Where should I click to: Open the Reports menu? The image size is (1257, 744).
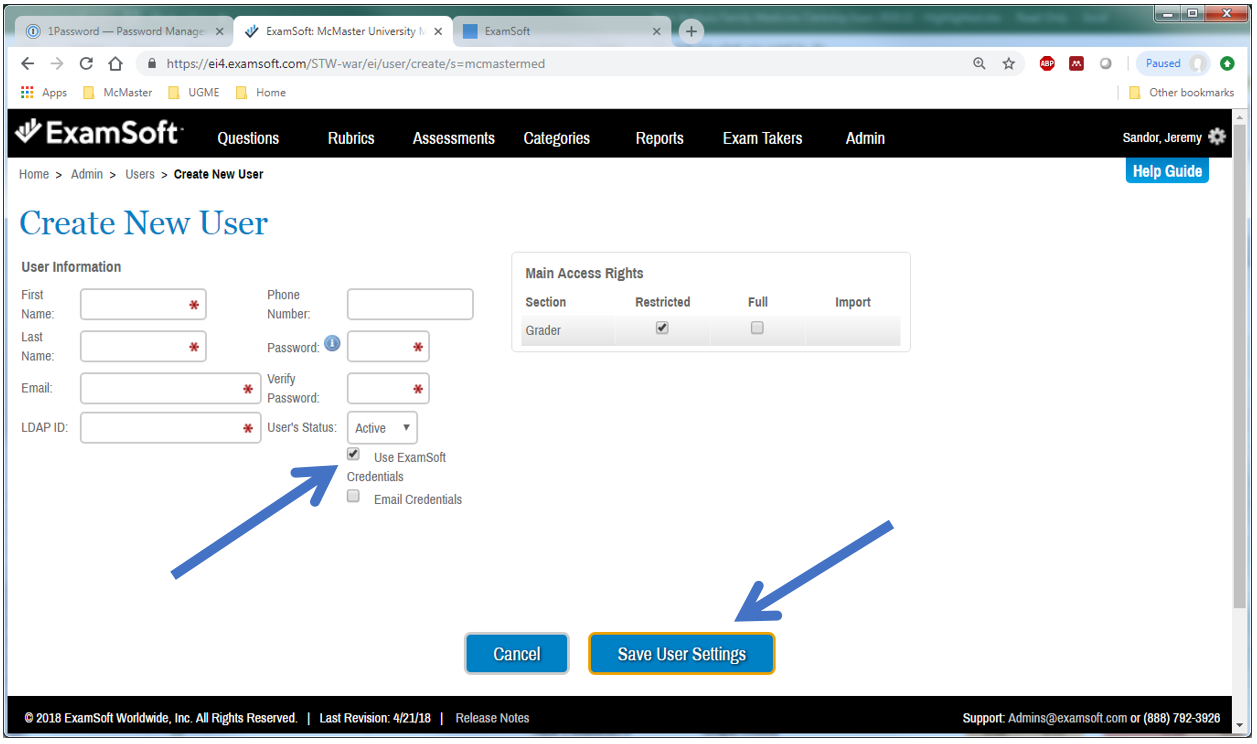pos(660,138)
